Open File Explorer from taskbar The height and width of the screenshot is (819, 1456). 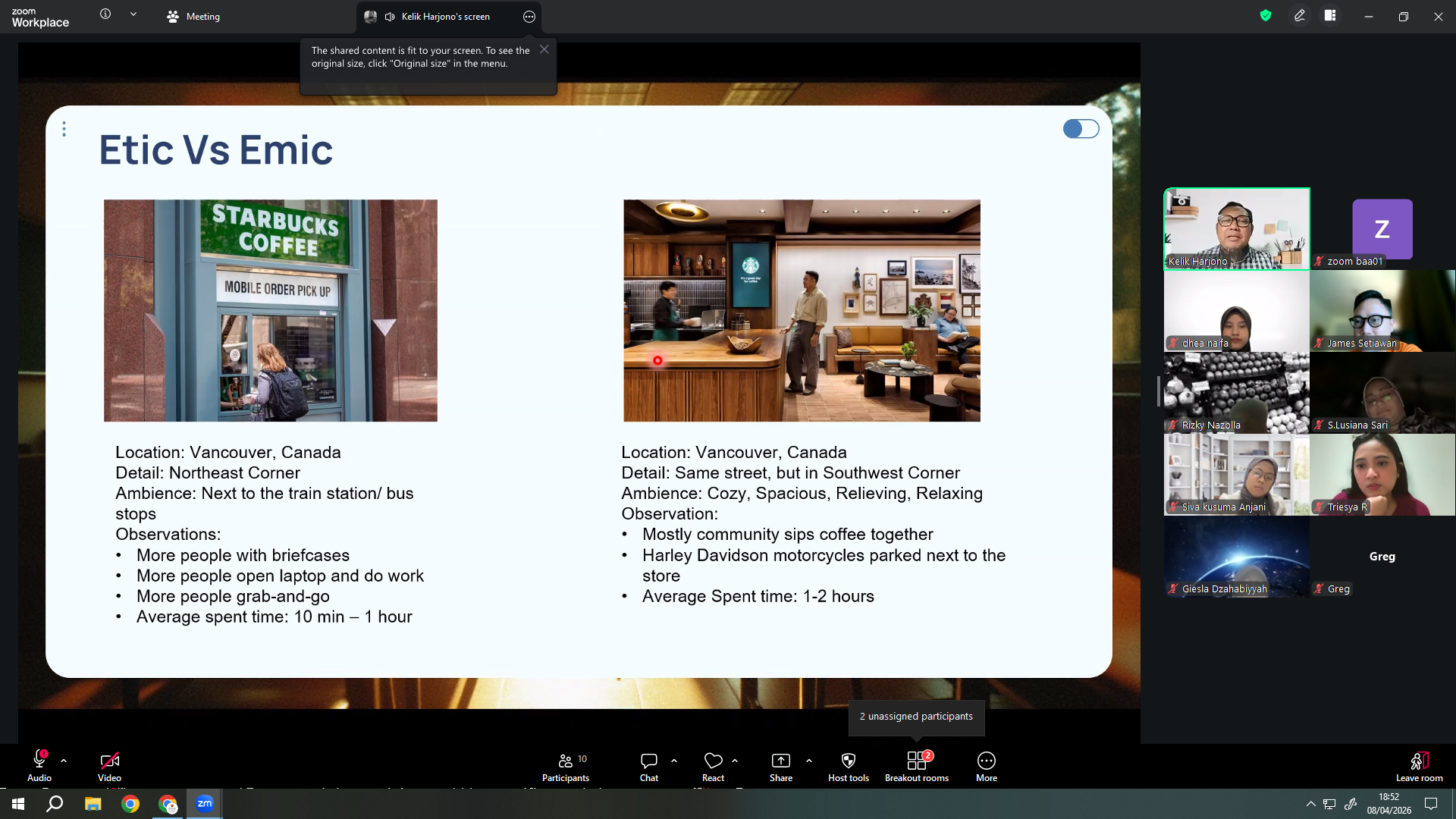click(93, 804)
